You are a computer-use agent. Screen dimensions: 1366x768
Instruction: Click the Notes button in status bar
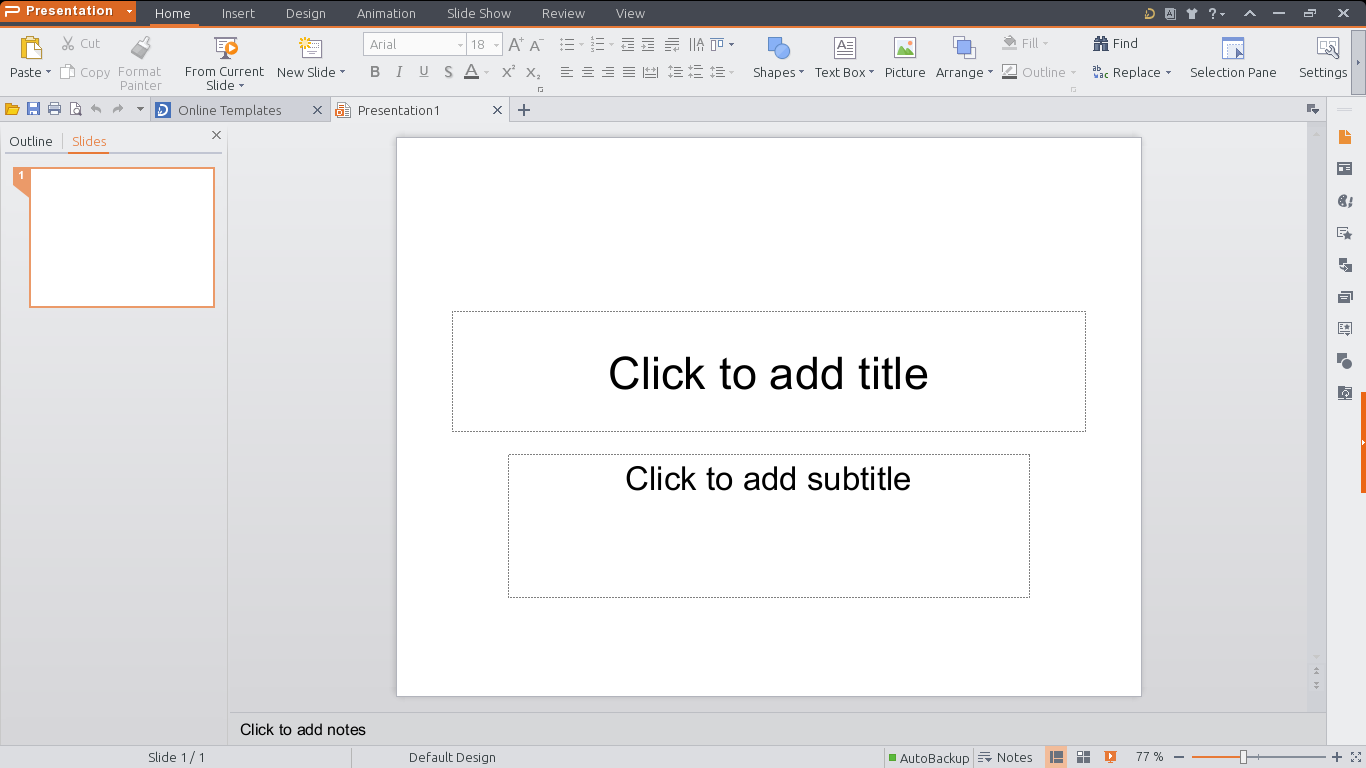click(1007, 757)
